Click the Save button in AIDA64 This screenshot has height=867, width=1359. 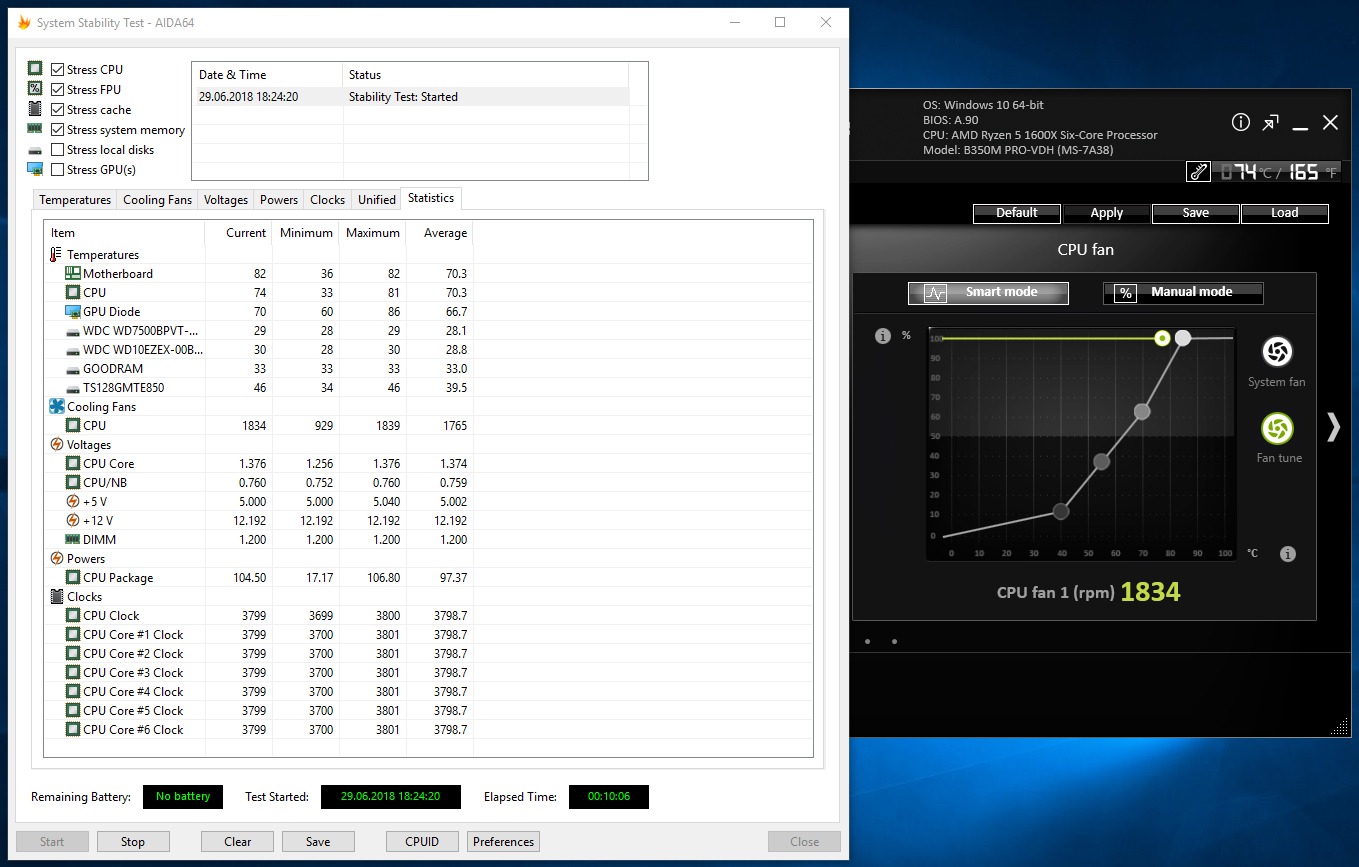coord(318,842)
